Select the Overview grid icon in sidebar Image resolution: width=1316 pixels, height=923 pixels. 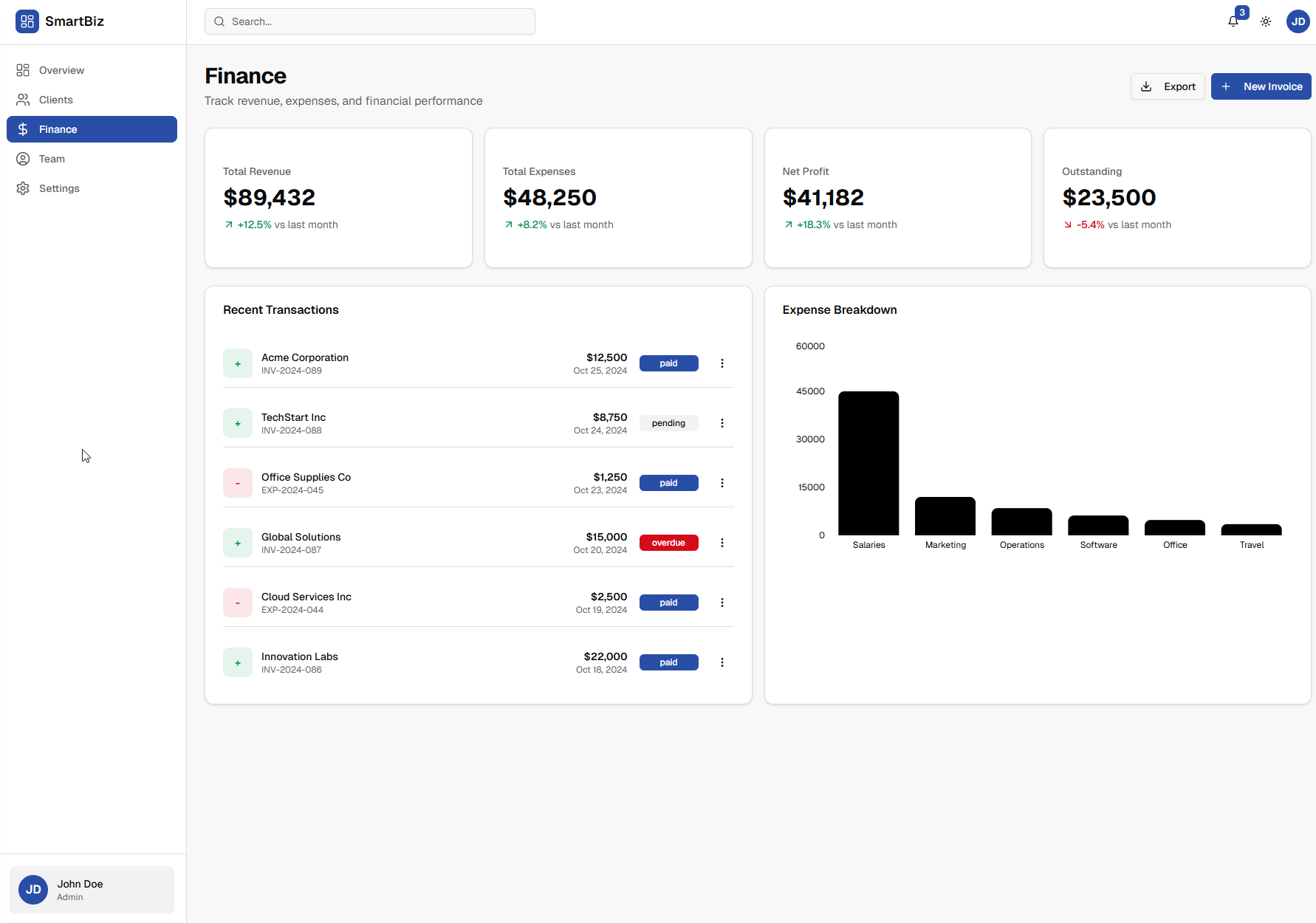point(23,69)
